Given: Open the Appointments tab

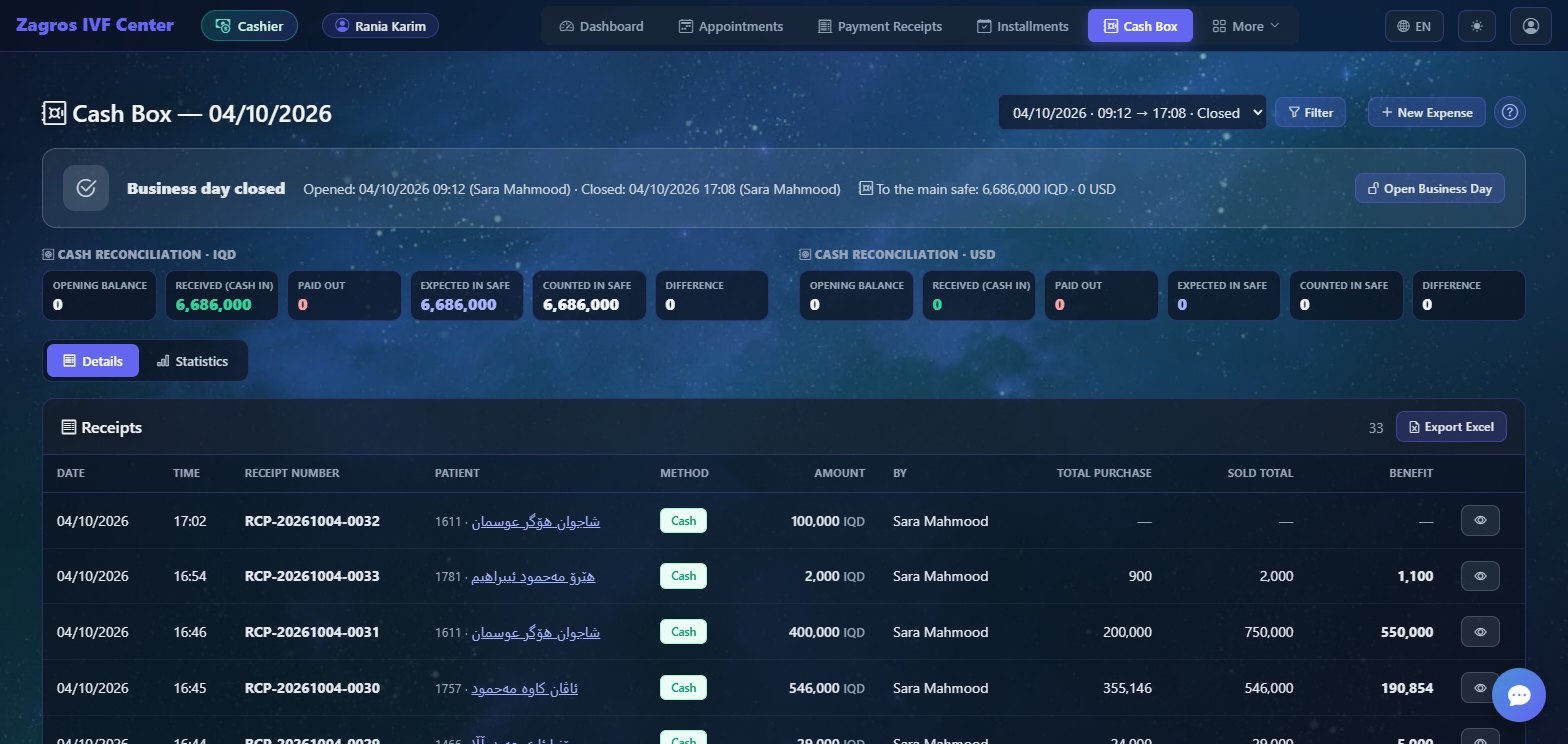Looking at the screenshot, I should pos(730,26).
